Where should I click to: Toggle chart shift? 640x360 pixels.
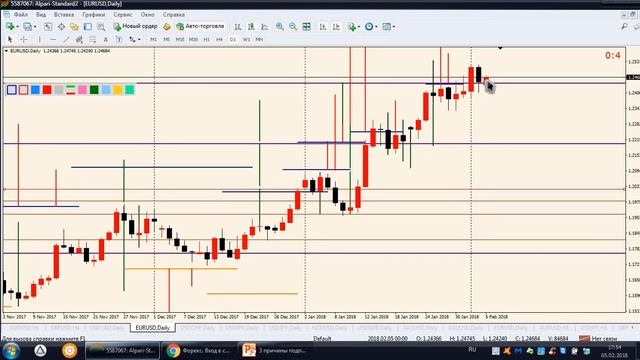coord(336,27)
